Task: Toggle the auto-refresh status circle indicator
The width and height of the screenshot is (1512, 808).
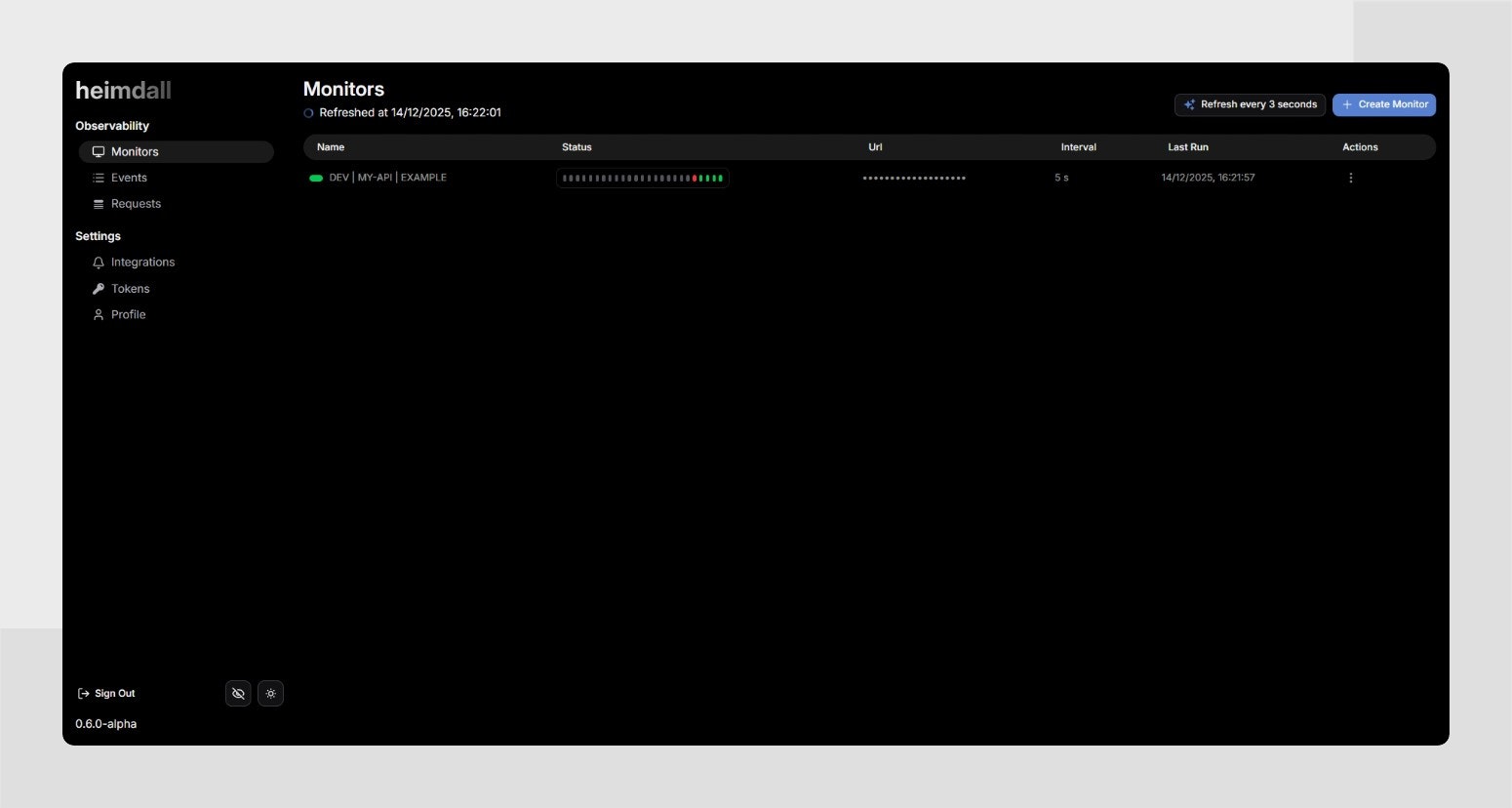Action: (x=308, y=112)
